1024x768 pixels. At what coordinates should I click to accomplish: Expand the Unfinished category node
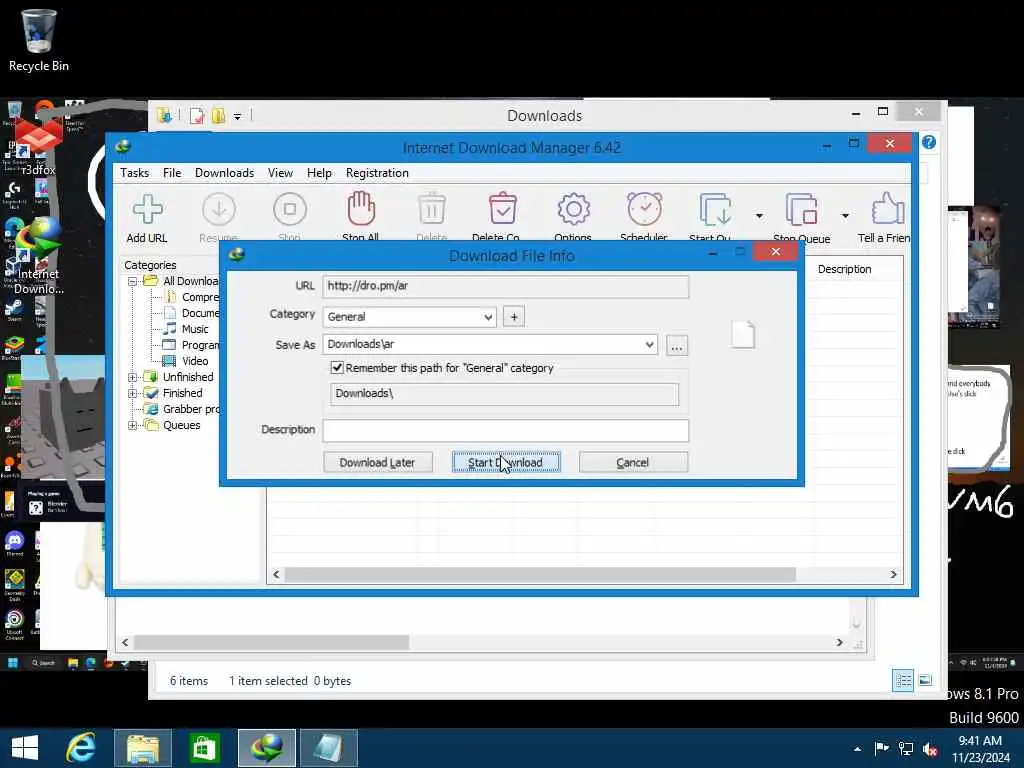coord(133,377)
